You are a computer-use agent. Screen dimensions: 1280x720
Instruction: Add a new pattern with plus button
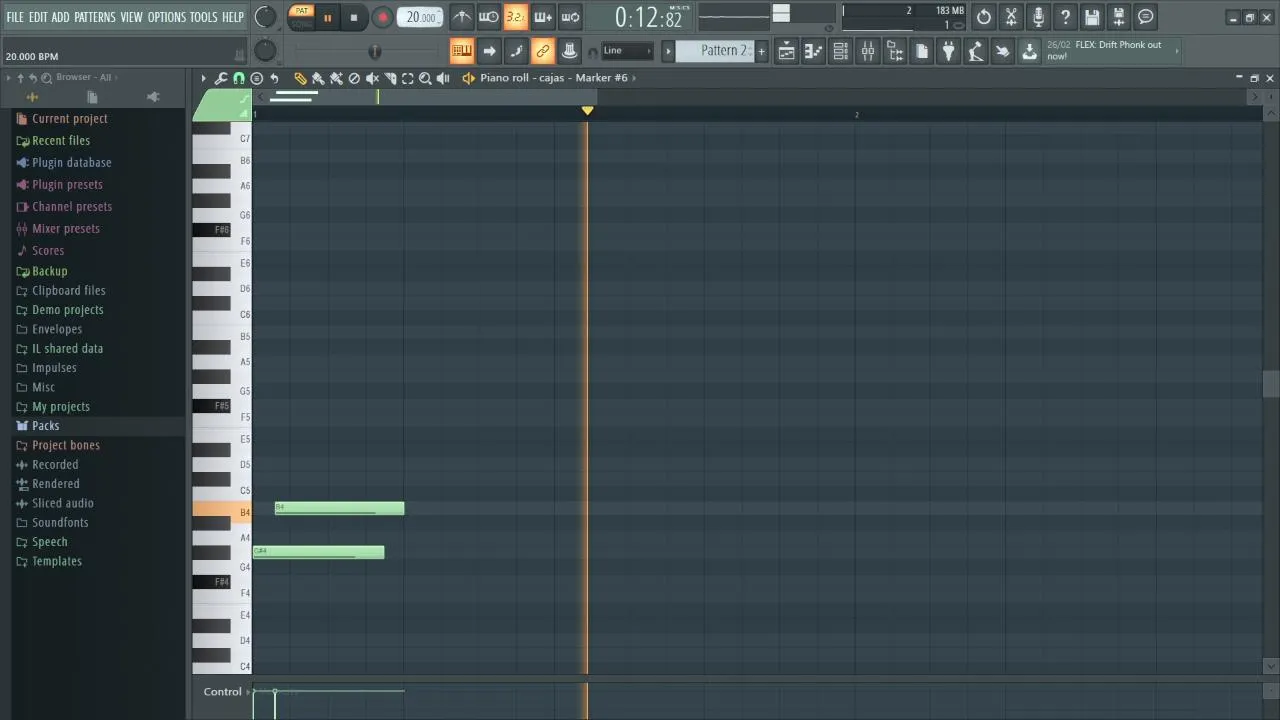pos(761,51)
